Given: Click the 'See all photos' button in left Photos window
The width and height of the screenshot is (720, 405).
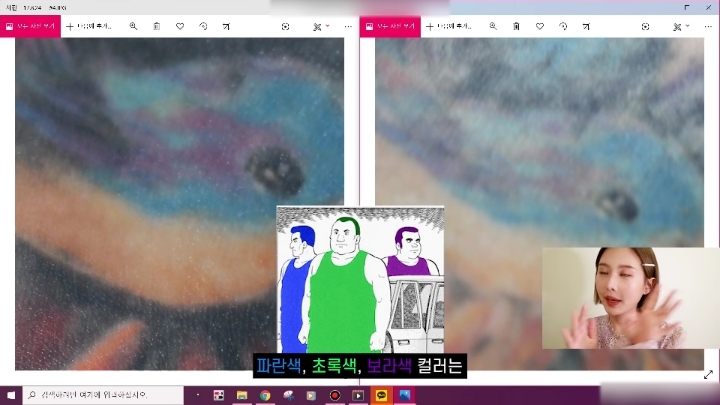Looking at the screenshot, I should (x=30, y=27).
